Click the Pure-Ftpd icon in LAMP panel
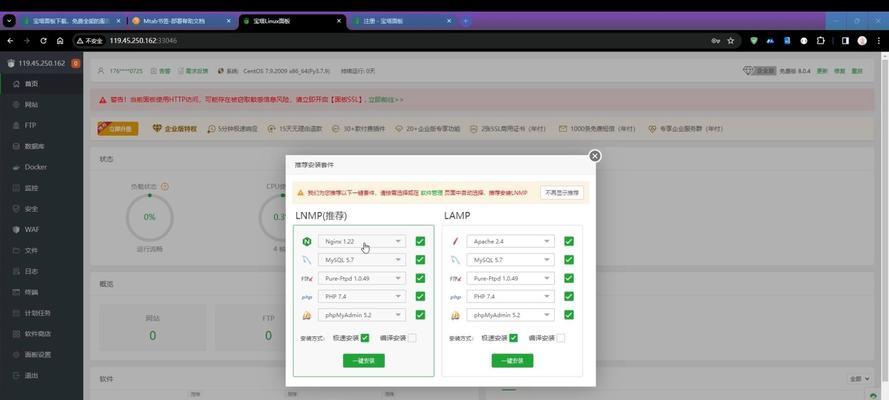 (455, 278)
